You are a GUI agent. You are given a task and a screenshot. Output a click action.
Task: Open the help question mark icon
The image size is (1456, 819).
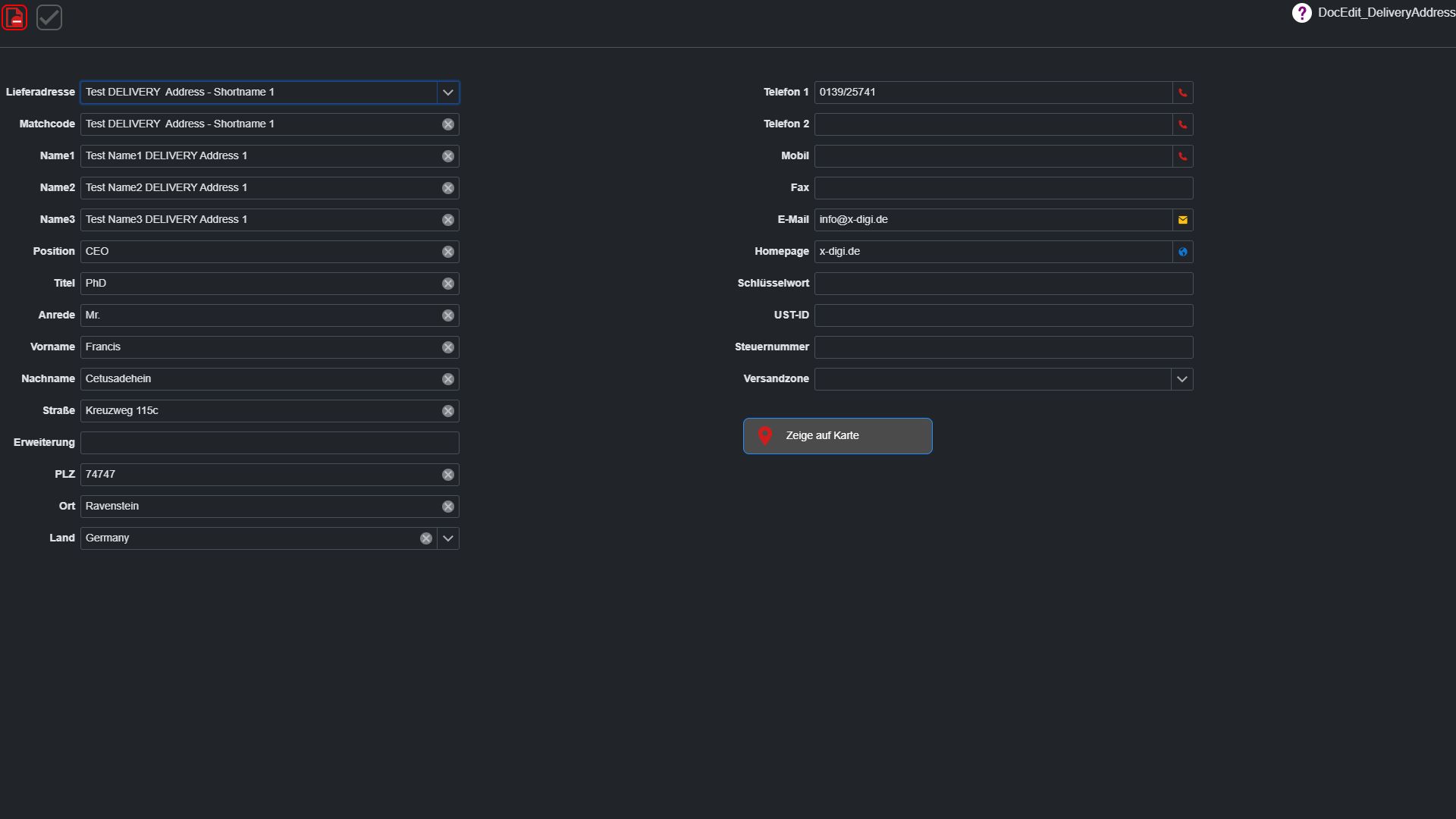coord(1301,13)
